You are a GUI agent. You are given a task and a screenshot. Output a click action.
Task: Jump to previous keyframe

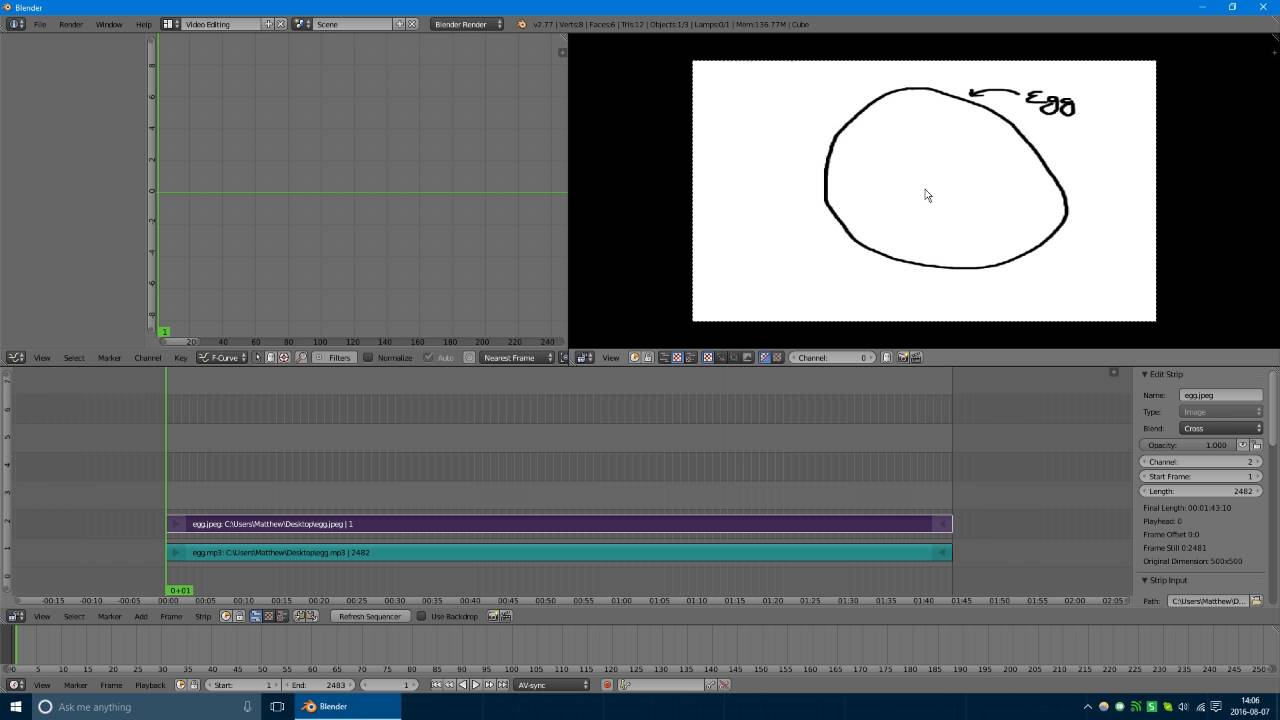449,685
